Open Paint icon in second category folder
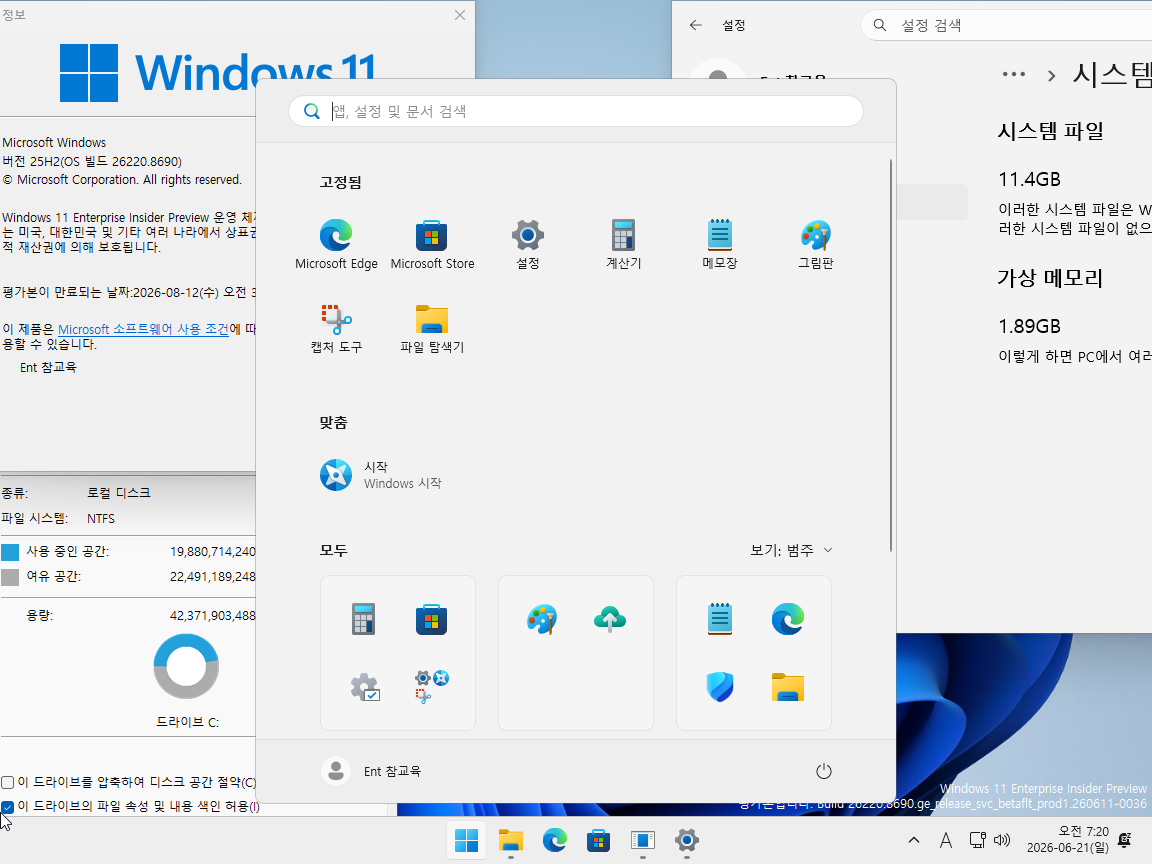This screenshot has height=864, width=1152. click(x=541, y=619)
